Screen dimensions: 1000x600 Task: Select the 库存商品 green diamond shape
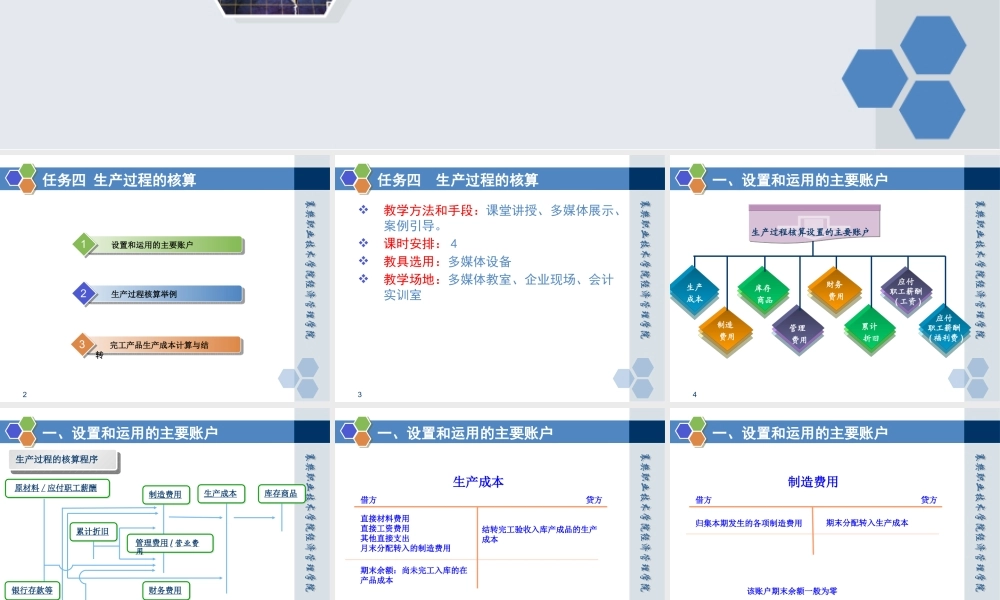pos(763,292)
